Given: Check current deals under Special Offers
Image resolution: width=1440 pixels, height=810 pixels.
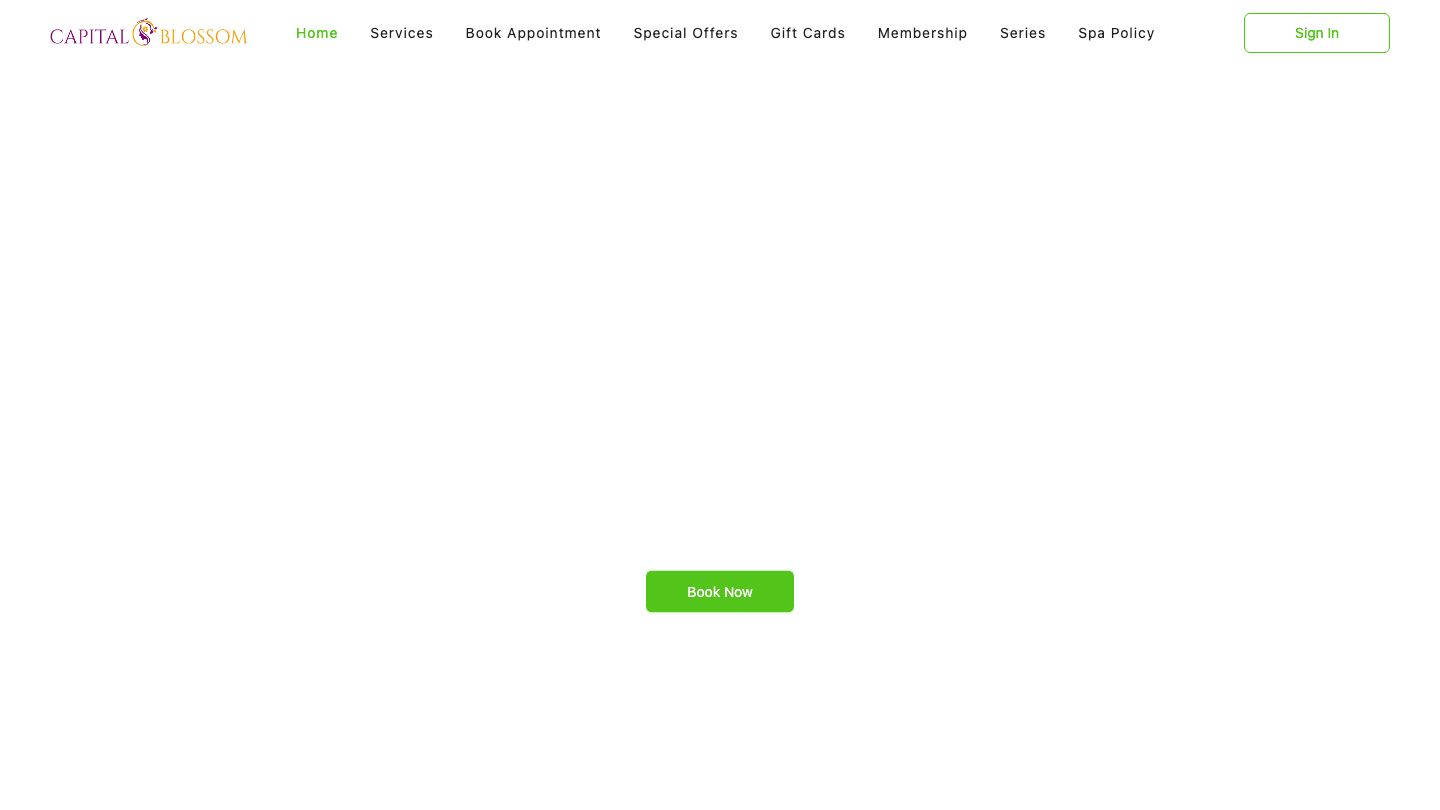Looking at the screenshot, I should pos(686,33).
